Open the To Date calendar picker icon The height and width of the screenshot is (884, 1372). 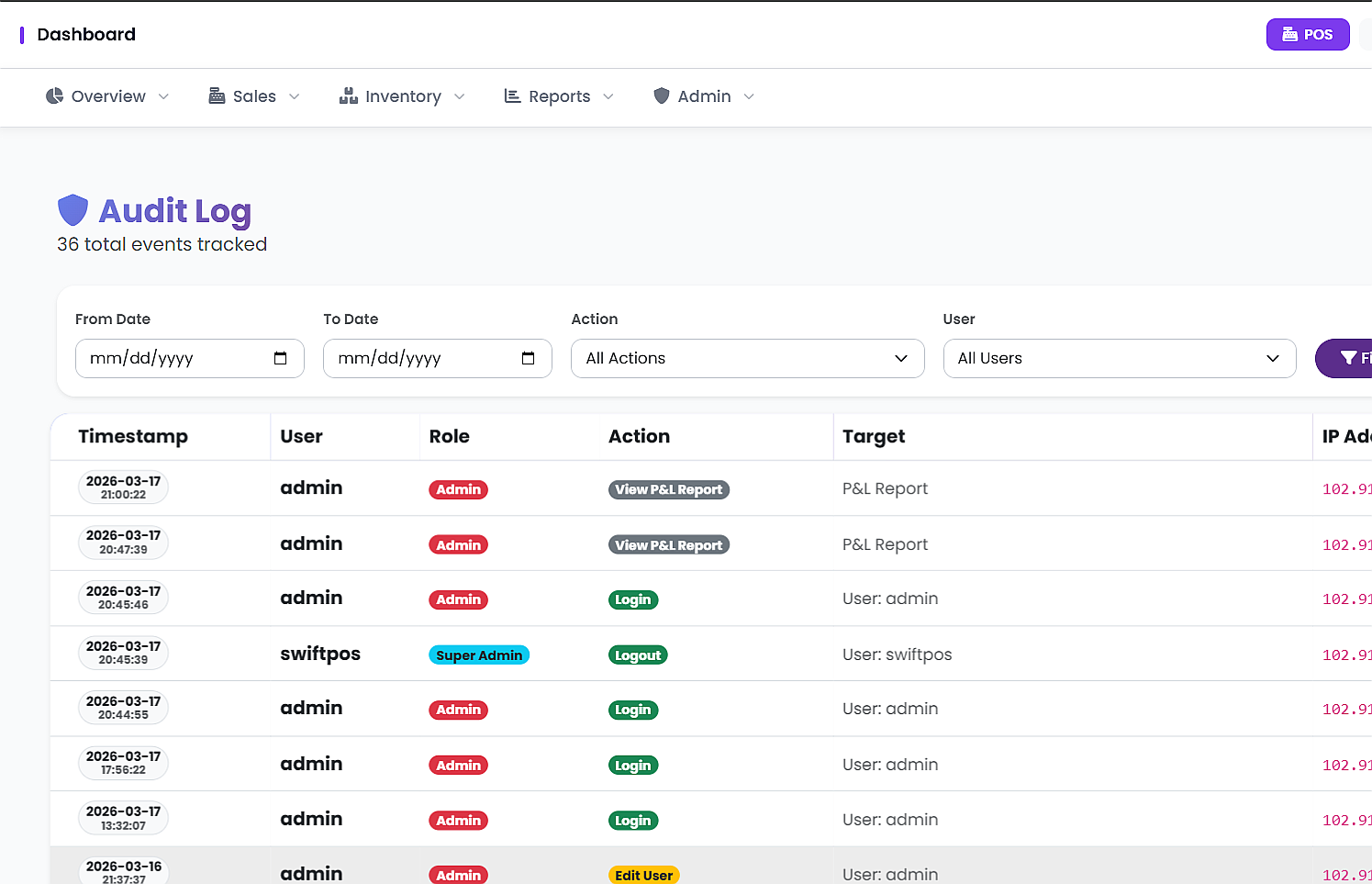click(x=528, y=358)
